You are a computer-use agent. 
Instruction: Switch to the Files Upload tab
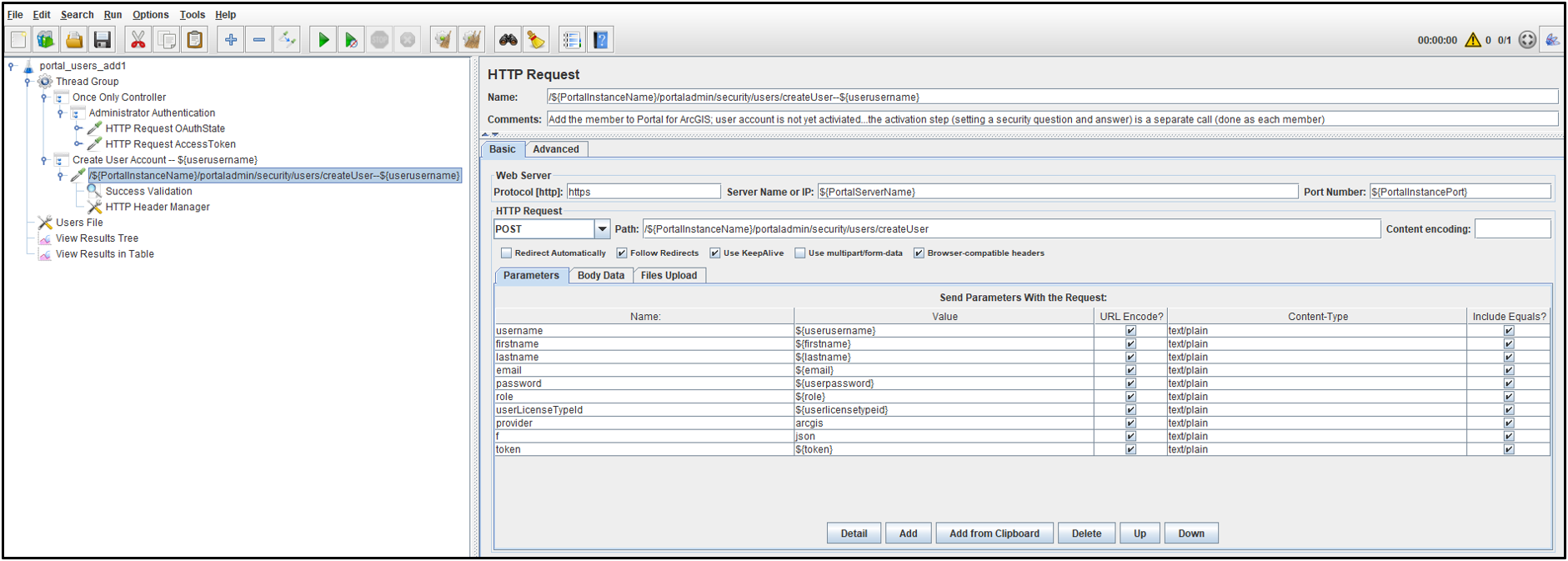[669, 275]
